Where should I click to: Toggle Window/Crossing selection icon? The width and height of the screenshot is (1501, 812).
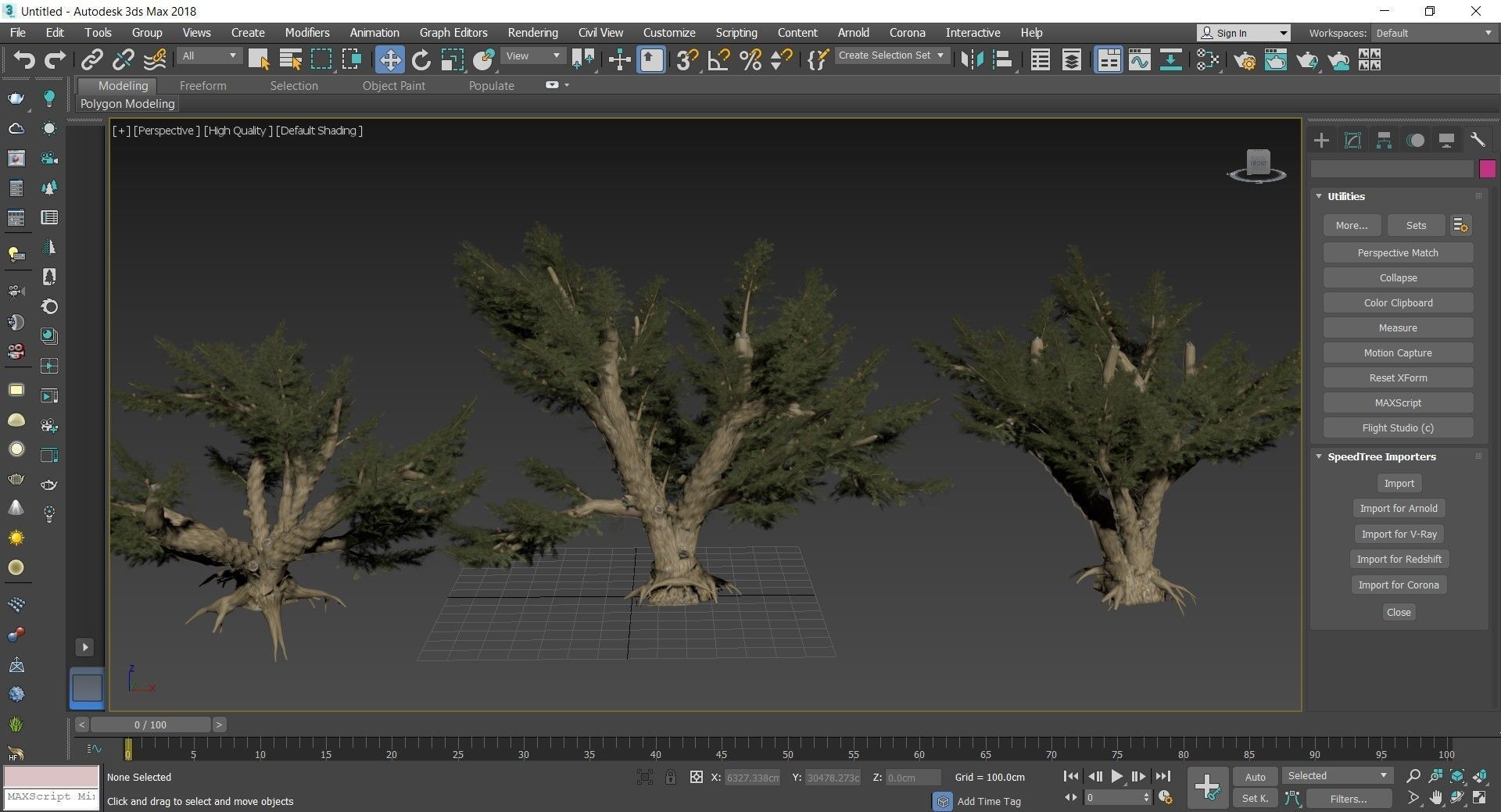[x=352, y=60]
